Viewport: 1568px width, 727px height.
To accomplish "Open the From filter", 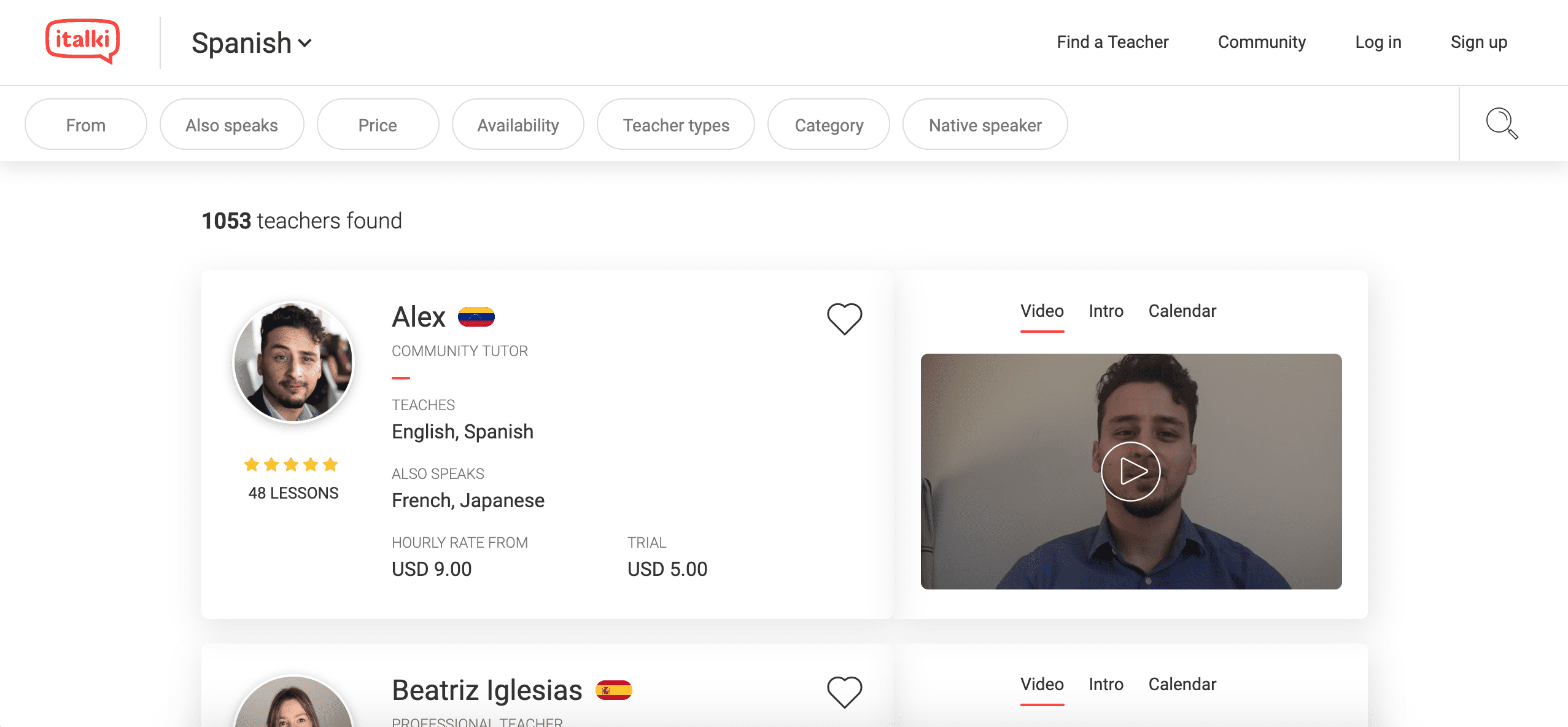I will pos(86,125).
